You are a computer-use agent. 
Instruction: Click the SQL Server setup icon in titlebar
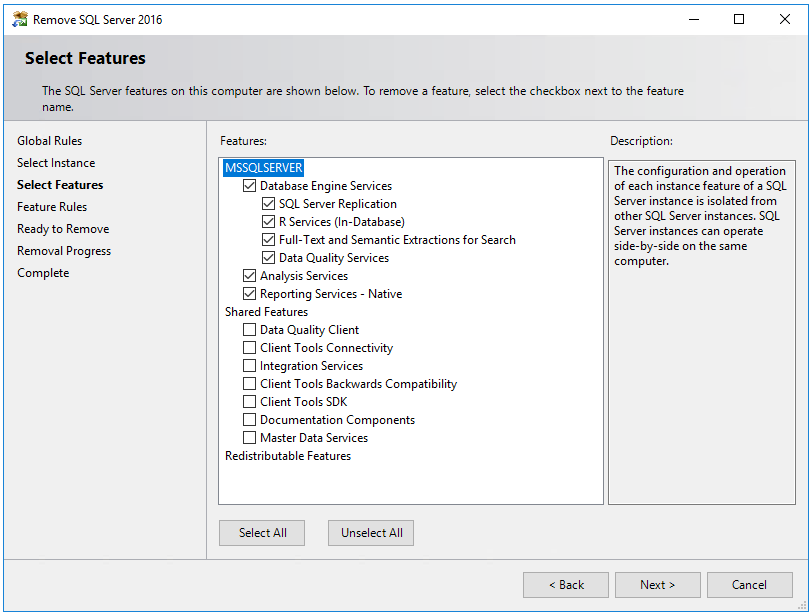point(21,18)
